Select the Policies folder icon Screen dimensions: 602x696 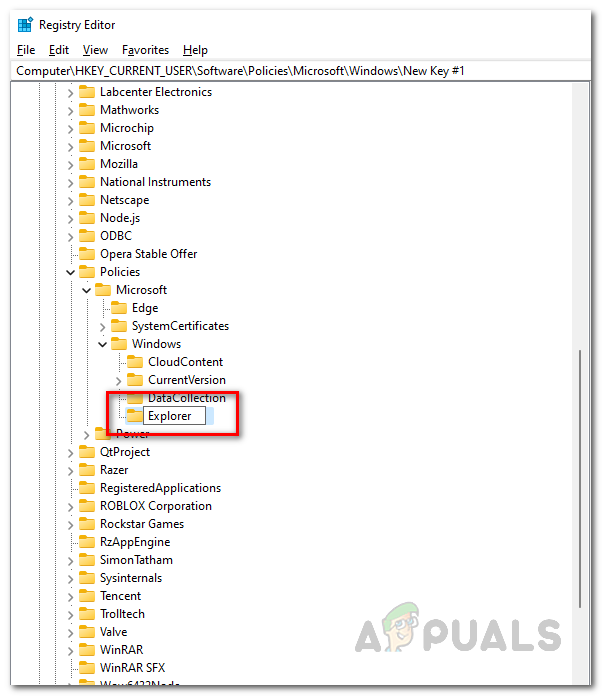87,272
